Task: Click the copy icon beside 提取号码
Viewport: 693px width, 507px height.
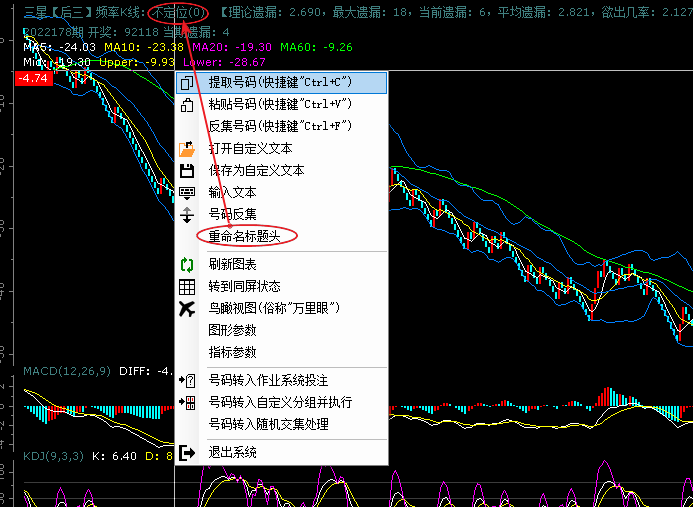Action: pyautogui.click(x=187, y=83)
